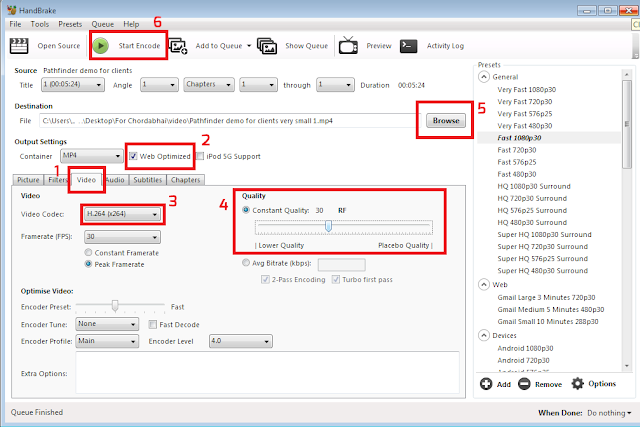Switch to the Picture tab

pyautogui.click(x=28, y=180)
